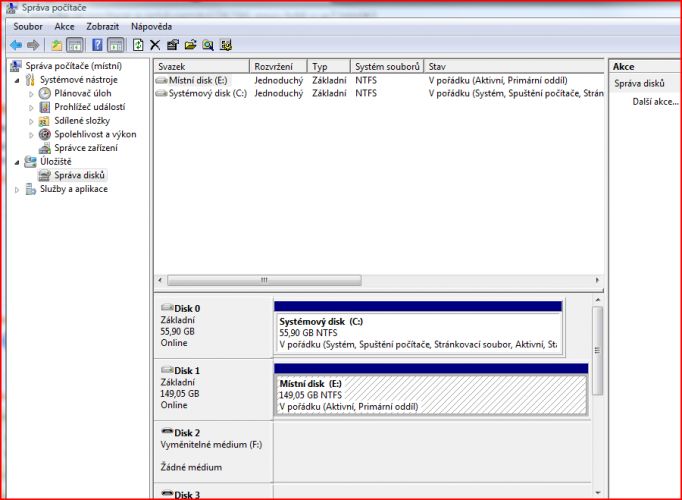Image resolution: width=682 pixels, height=500 pixels.
Task: Open the Soubor menu
Action: click(28, 27)
